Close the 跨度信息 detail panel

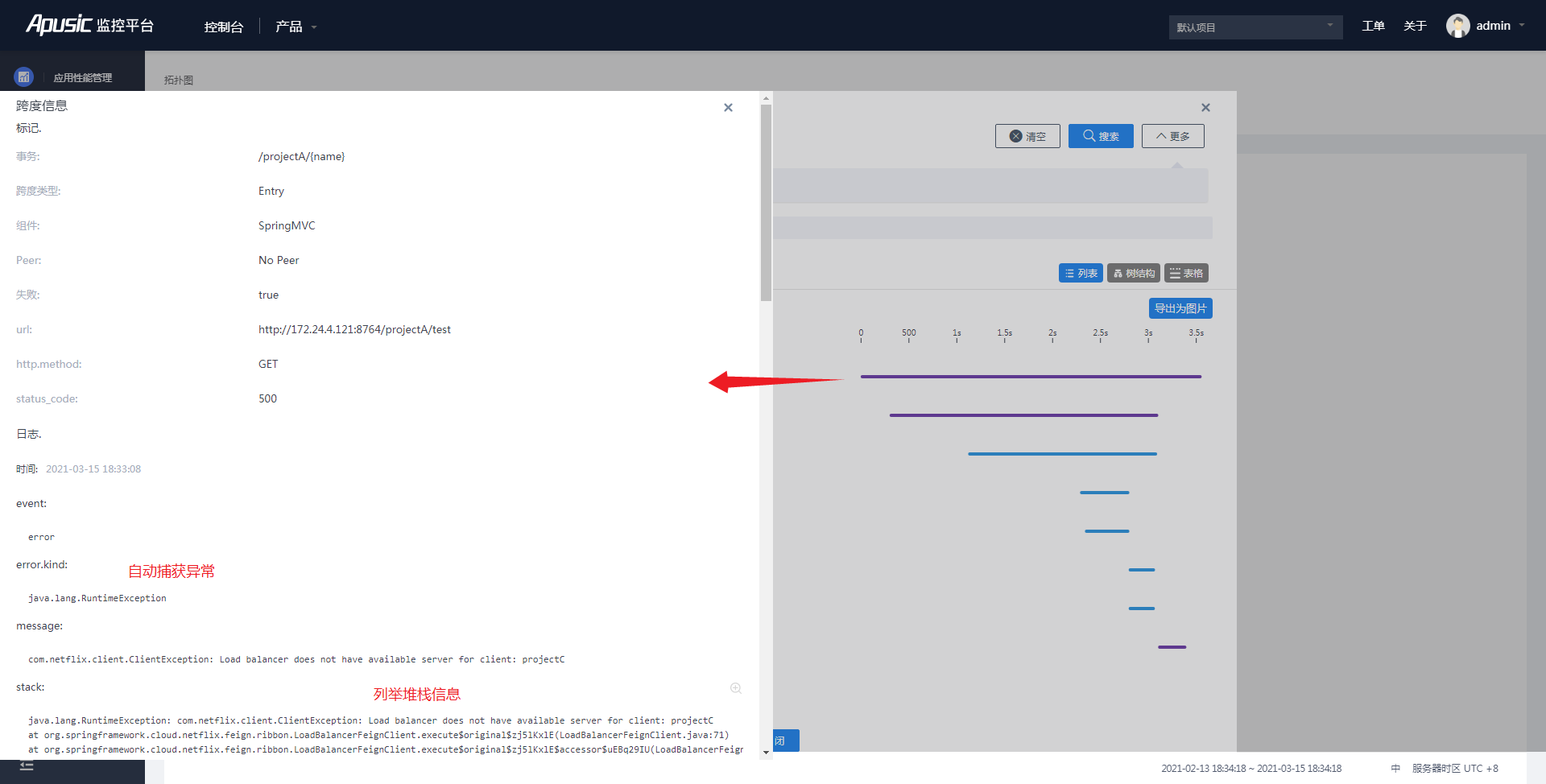[x=728, y=108]
